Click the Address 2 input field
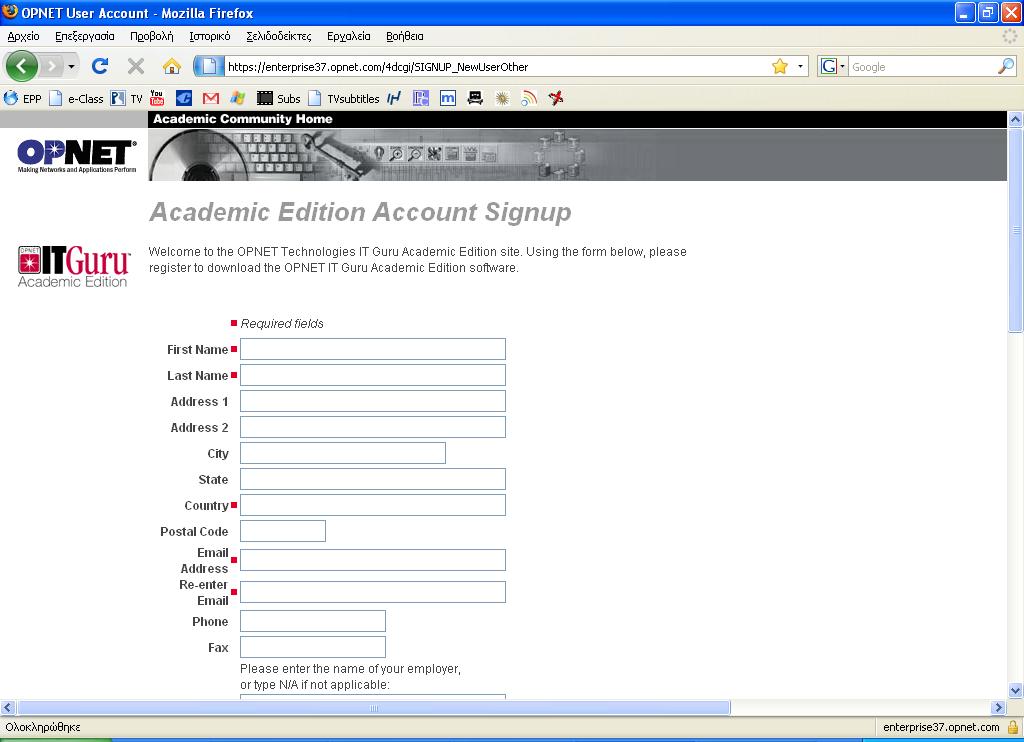The width and height of the screenshot is (1024, 742). (373, 427)
